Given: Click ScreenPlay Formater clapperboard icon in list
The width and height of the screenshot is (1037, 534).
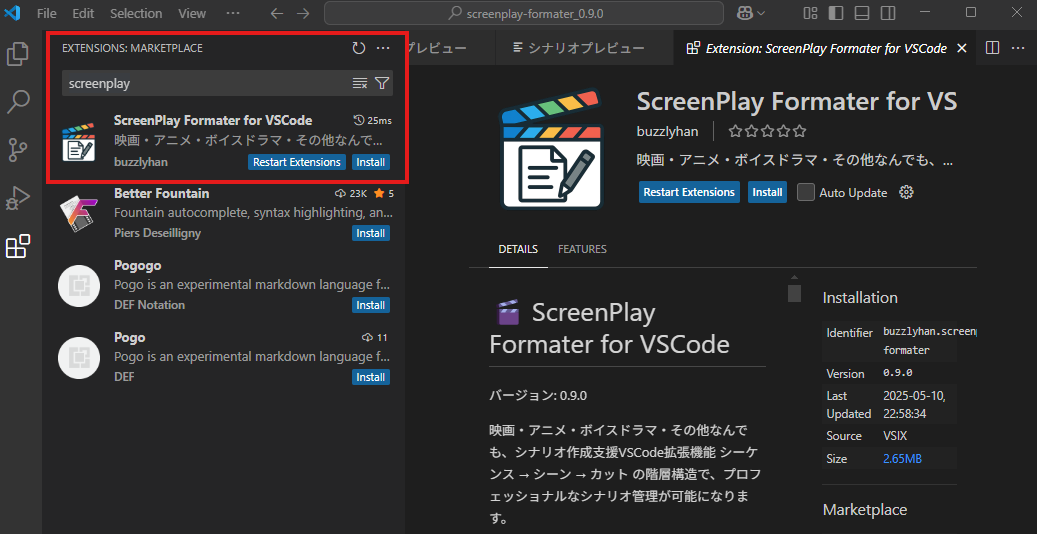Looking at the screenshot, I should click(x=78, y=141).
